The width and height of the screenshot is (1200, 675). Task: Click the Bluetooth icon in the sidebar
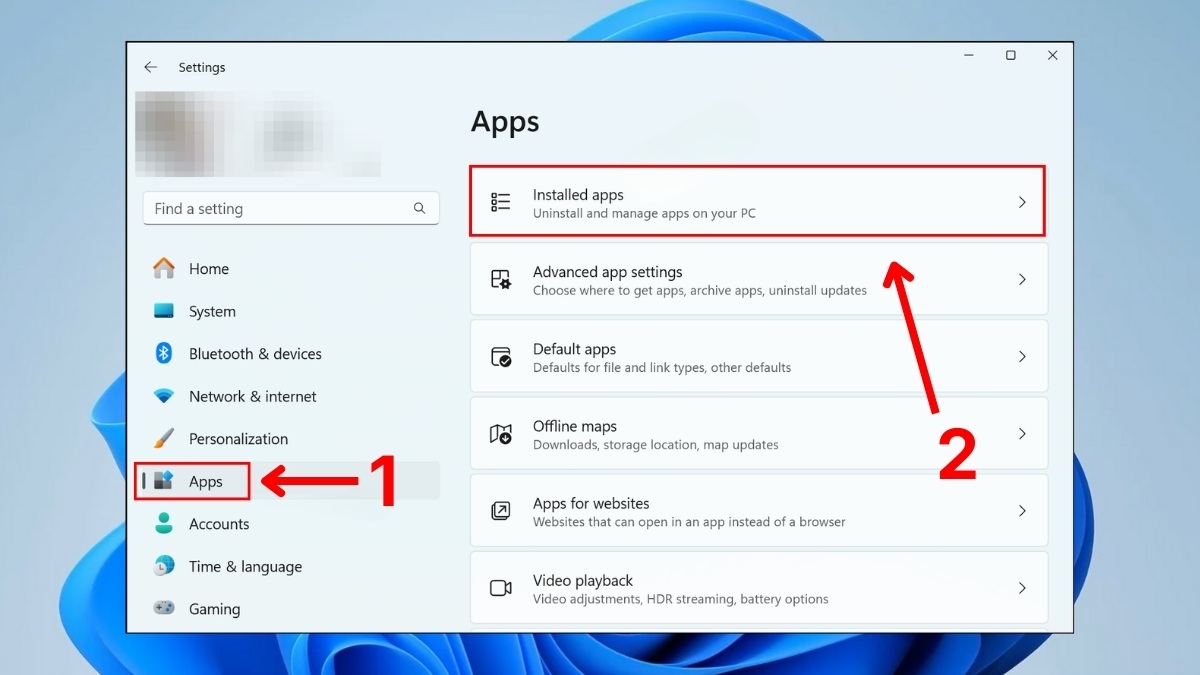pyautogui.click(x=164, y=353)
